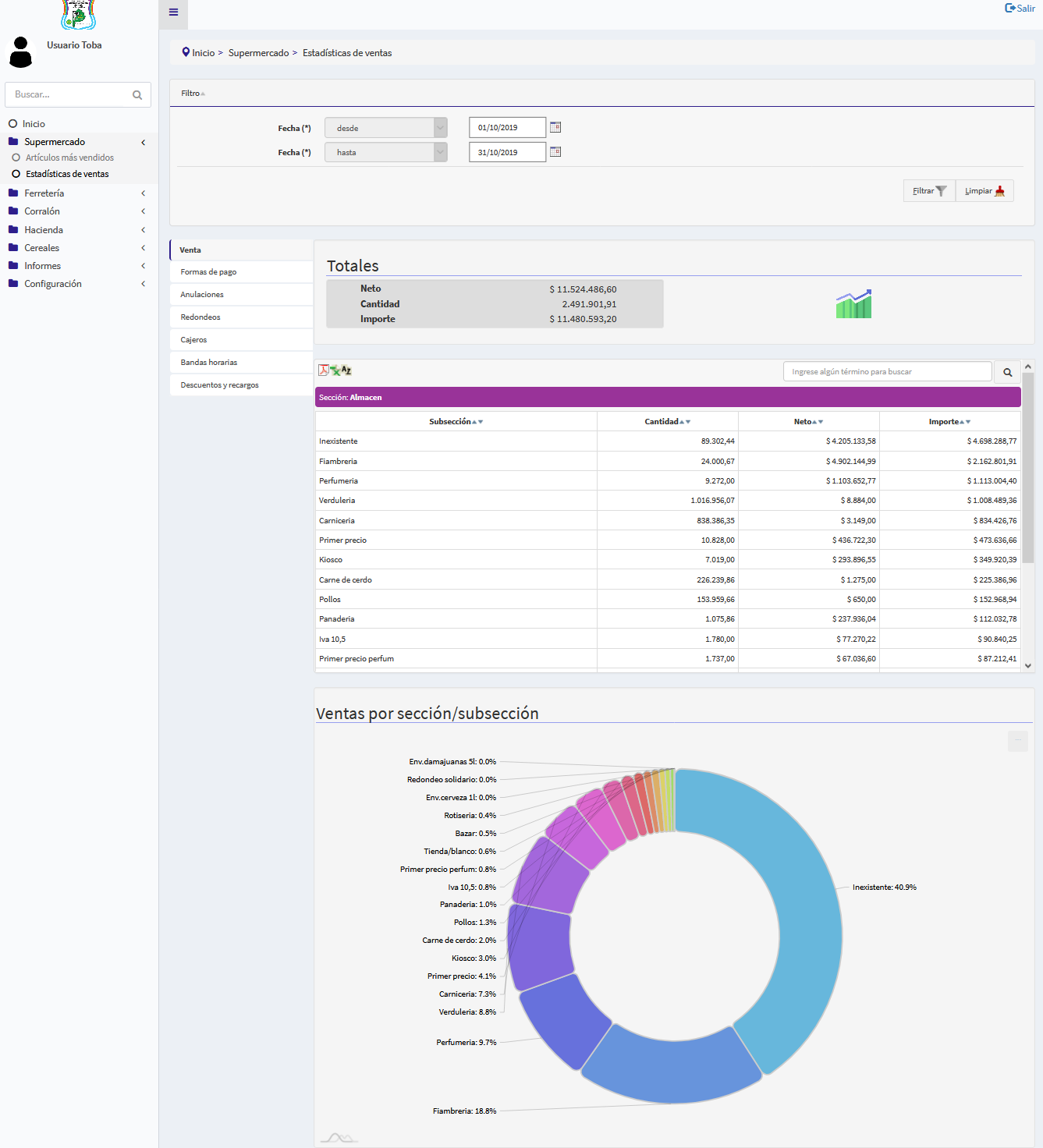Click Salir to log out

(1020, 9)
